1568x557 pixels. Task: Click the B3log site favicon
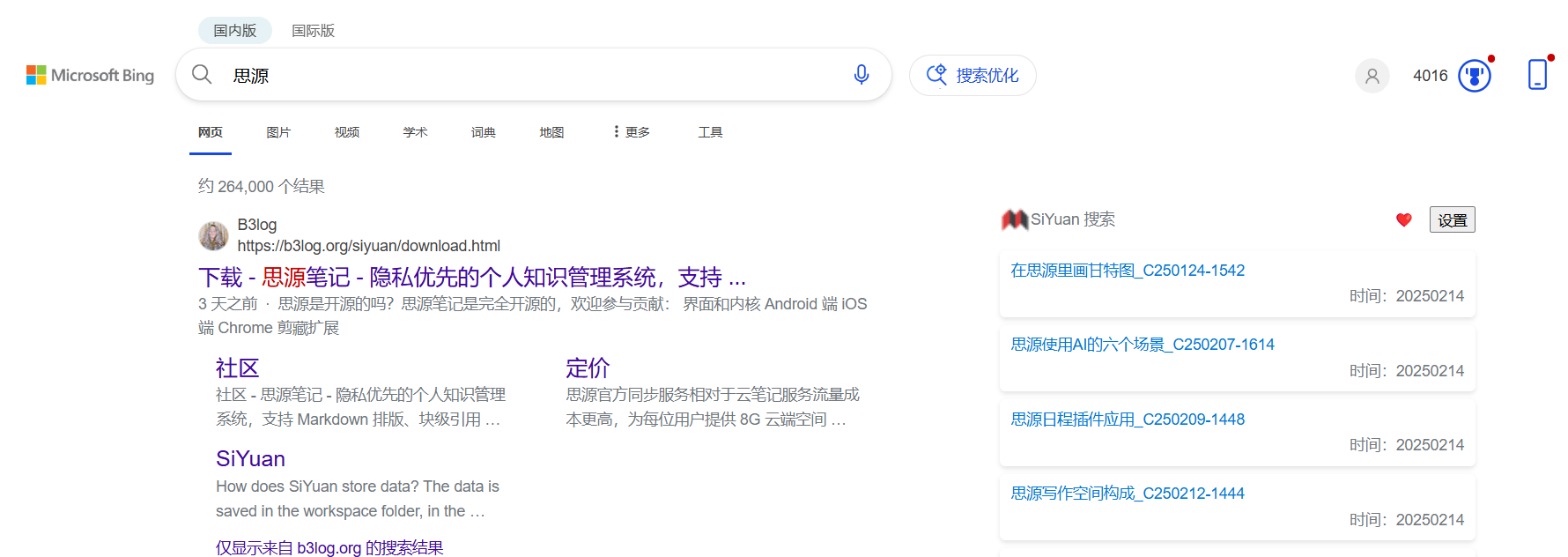click(x=213, y=235)
